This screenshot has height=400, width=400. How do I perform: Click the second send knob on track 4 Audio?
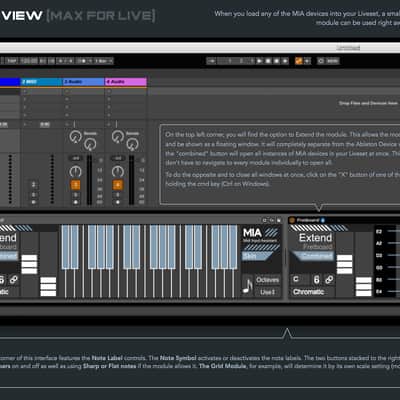(x=133, y=144)
